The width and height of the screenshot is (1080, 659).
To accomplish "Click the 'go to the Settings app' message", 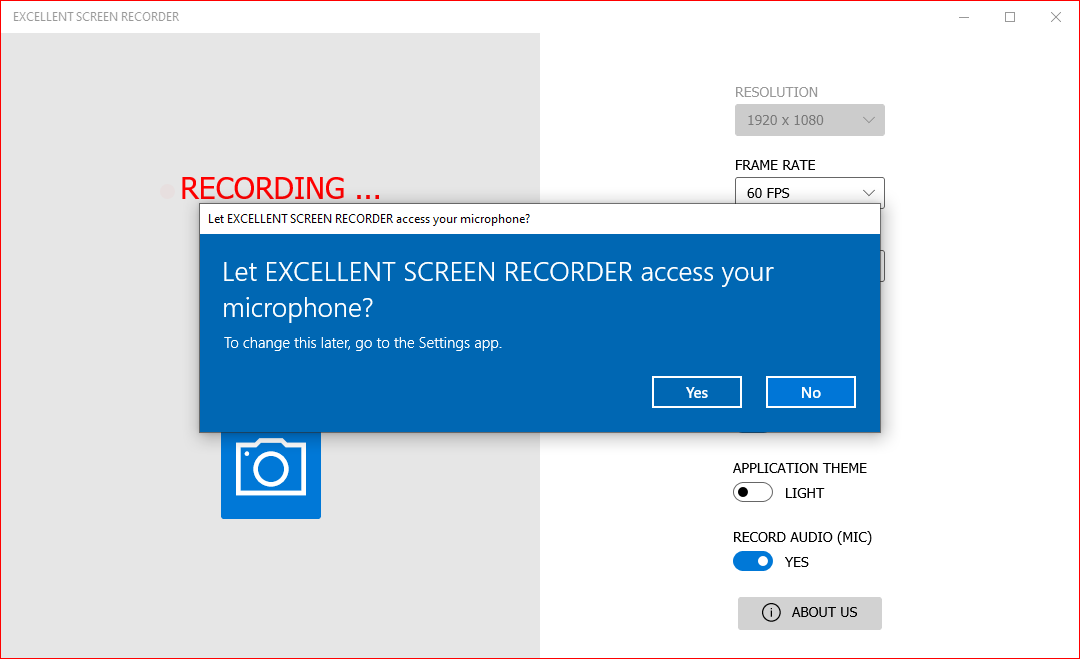I will (x=363, y=343).
